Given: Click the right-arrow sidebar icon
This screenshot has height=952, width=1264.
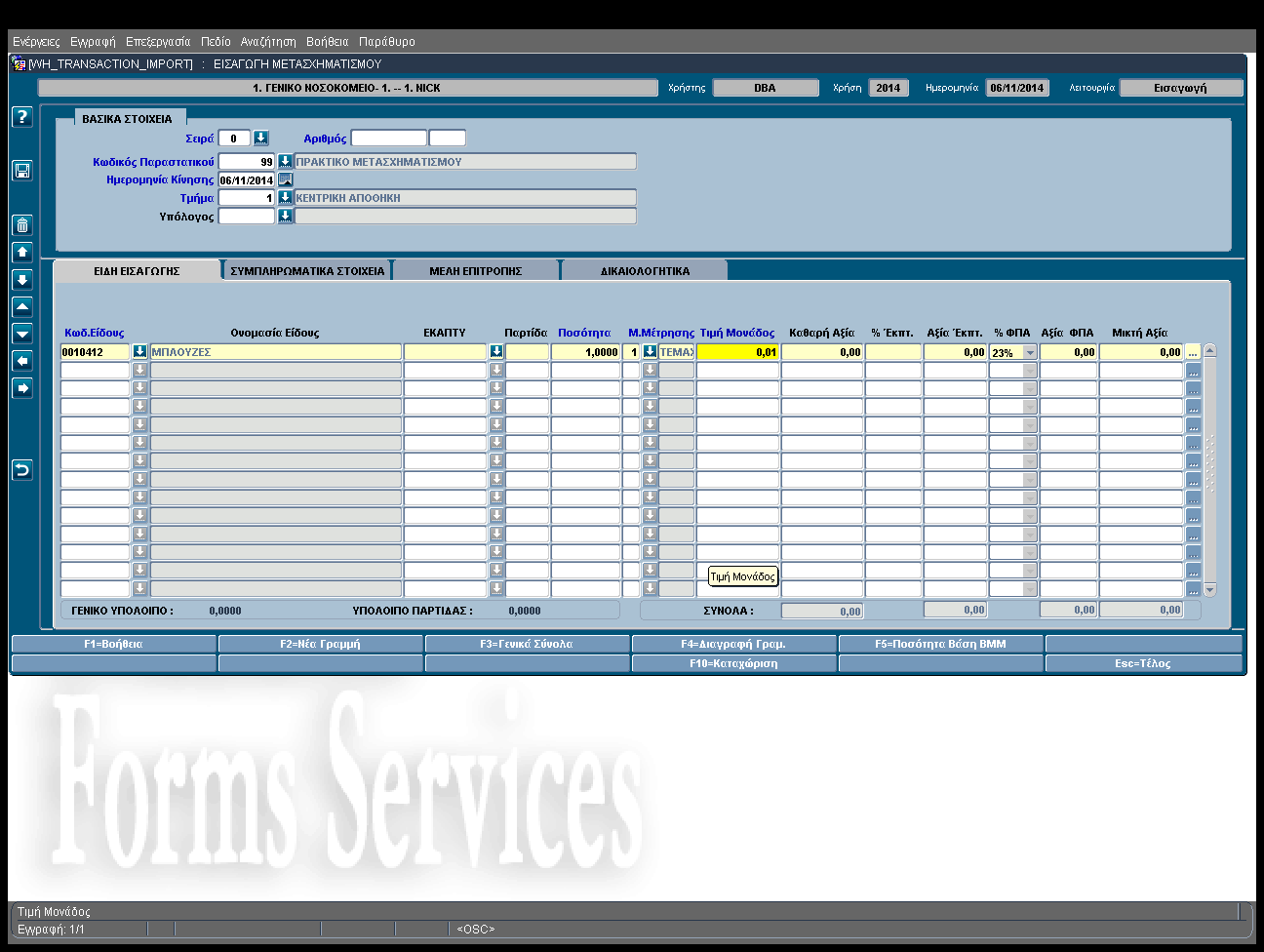Looking at the screenshot, I should [x=22, y=388].
